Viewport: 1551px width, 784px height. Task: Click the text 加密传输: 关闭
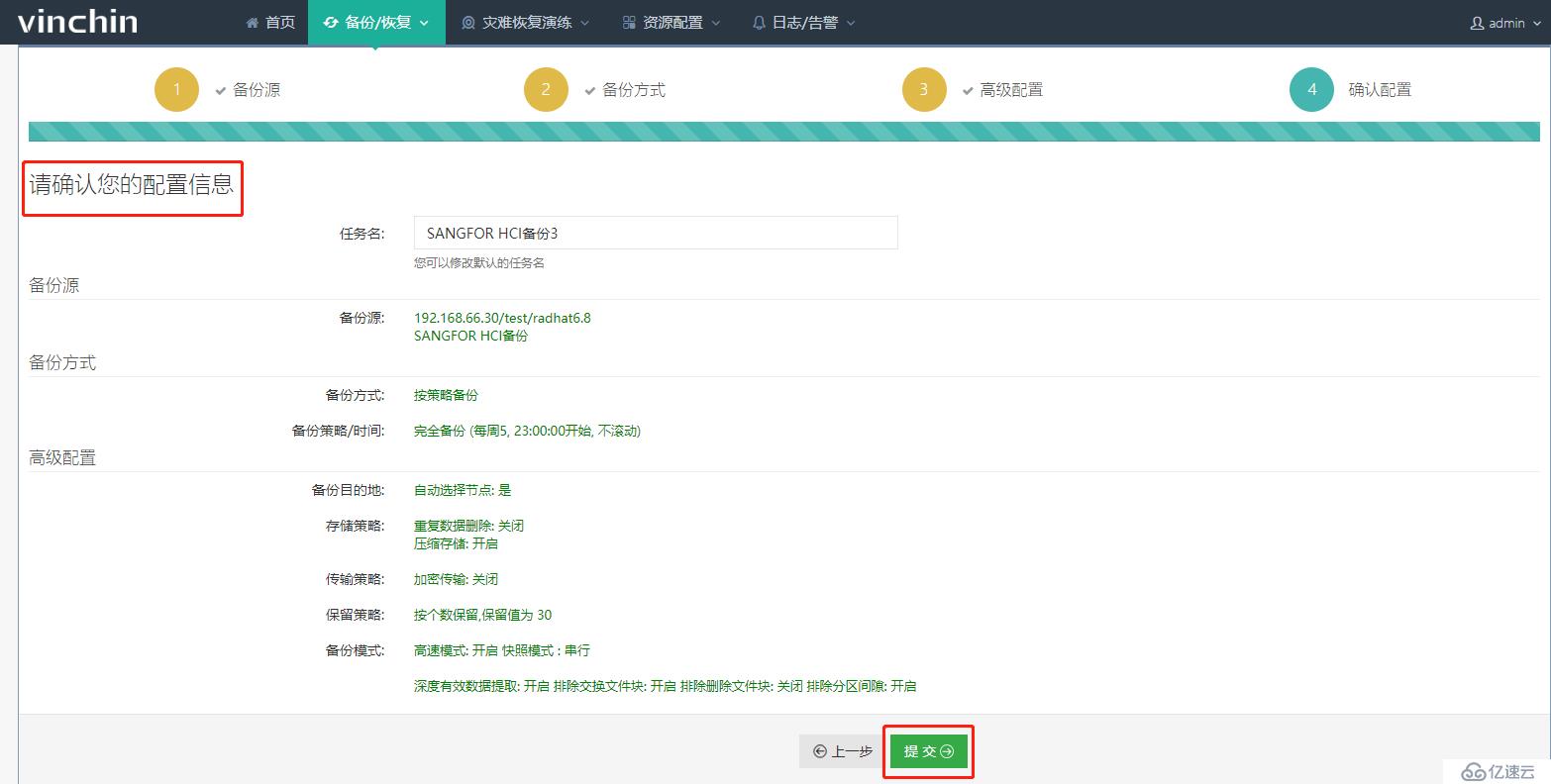click(456, 579)
